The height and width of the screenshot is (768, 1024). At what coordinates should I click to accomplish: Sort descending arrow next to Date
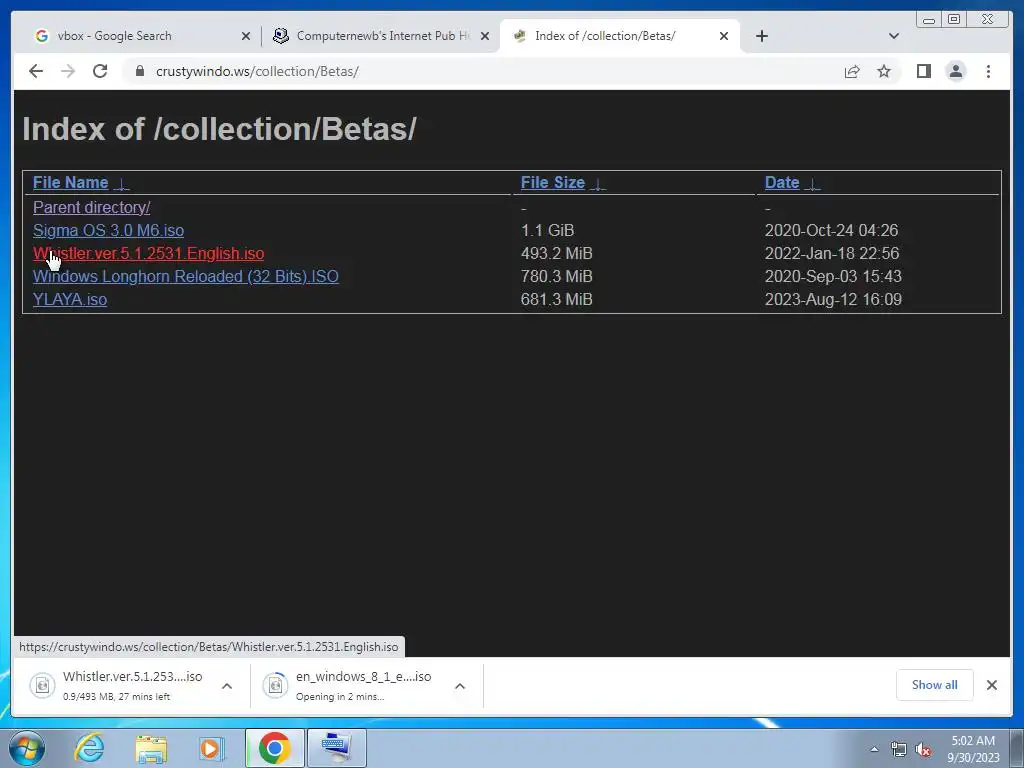click(x=812, y=184)
